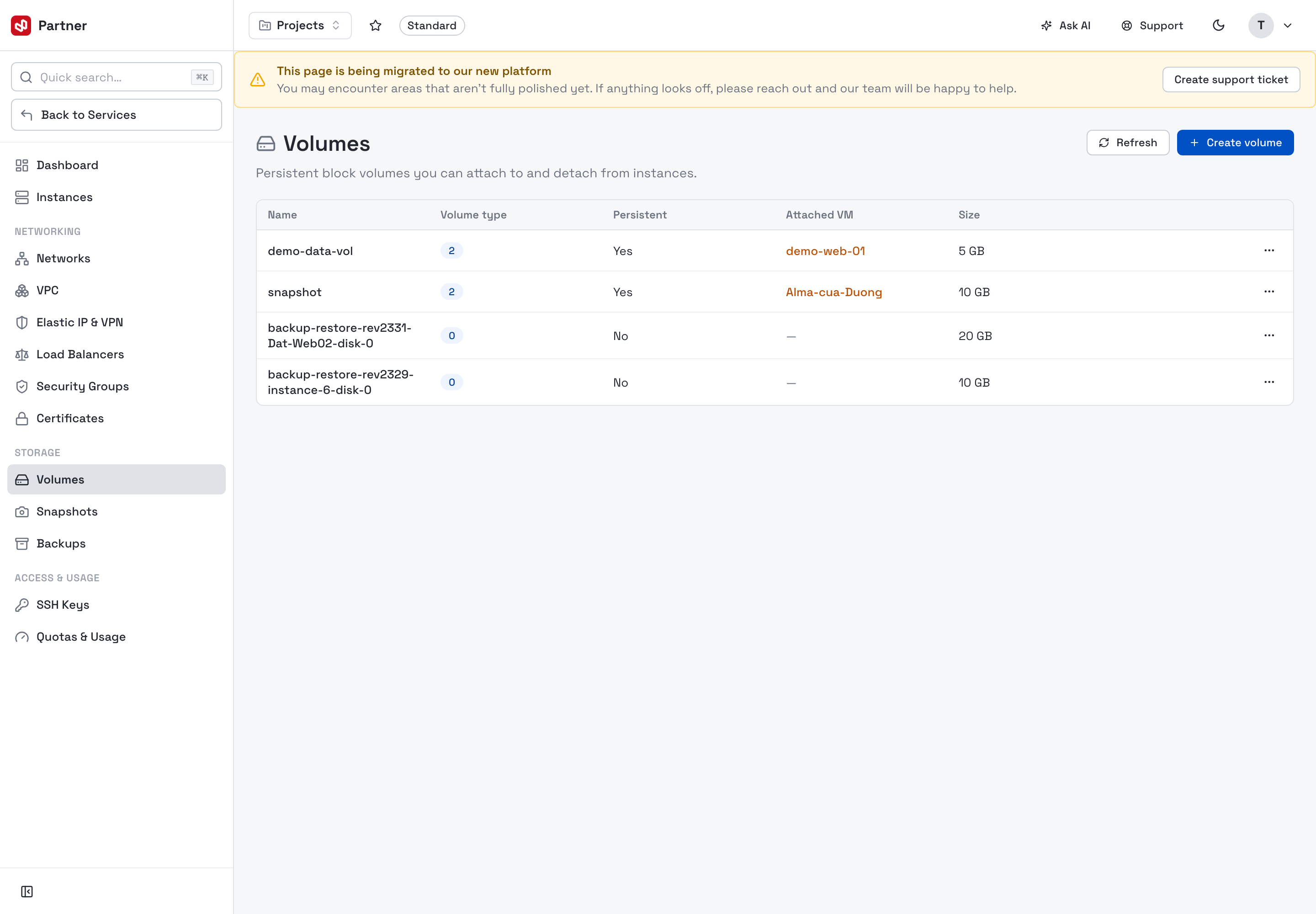Click volume type badge for demo-data-vol
Viewport: 1316px width, 914px height.
click(451, 250)
